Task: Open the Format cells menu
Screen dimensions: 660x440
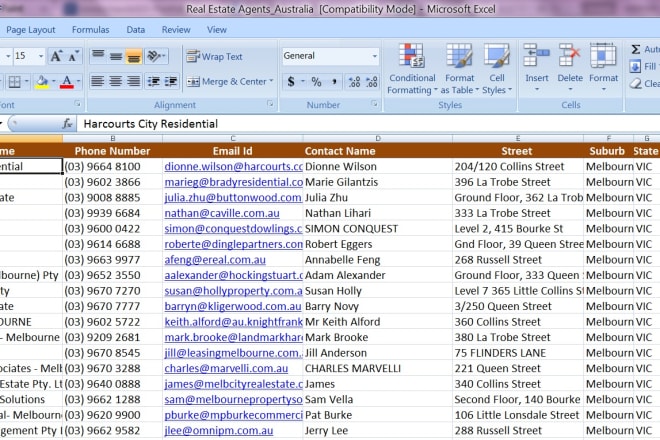Action: coord(603,67)
